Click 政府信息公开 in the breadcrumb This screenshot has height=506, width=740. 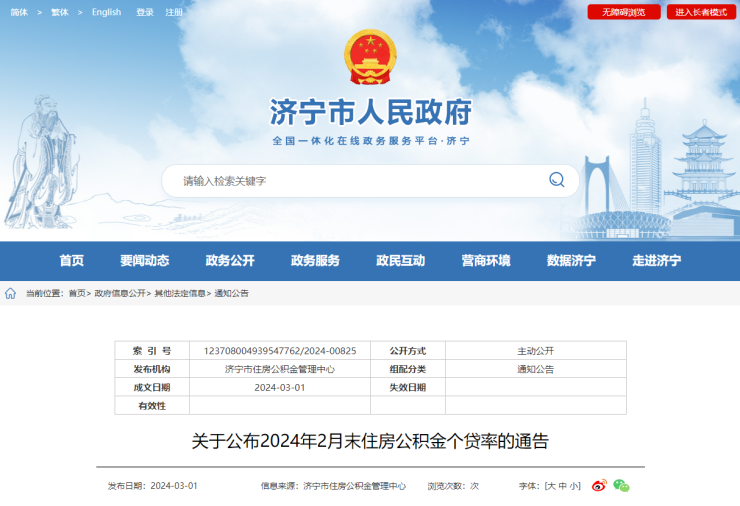120,294
